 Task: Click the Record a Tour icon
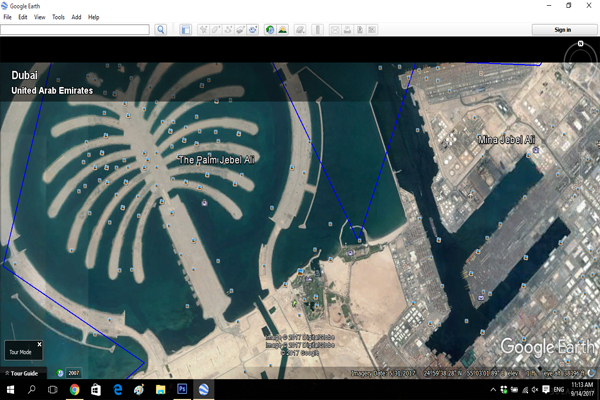(x=253, y=29)
